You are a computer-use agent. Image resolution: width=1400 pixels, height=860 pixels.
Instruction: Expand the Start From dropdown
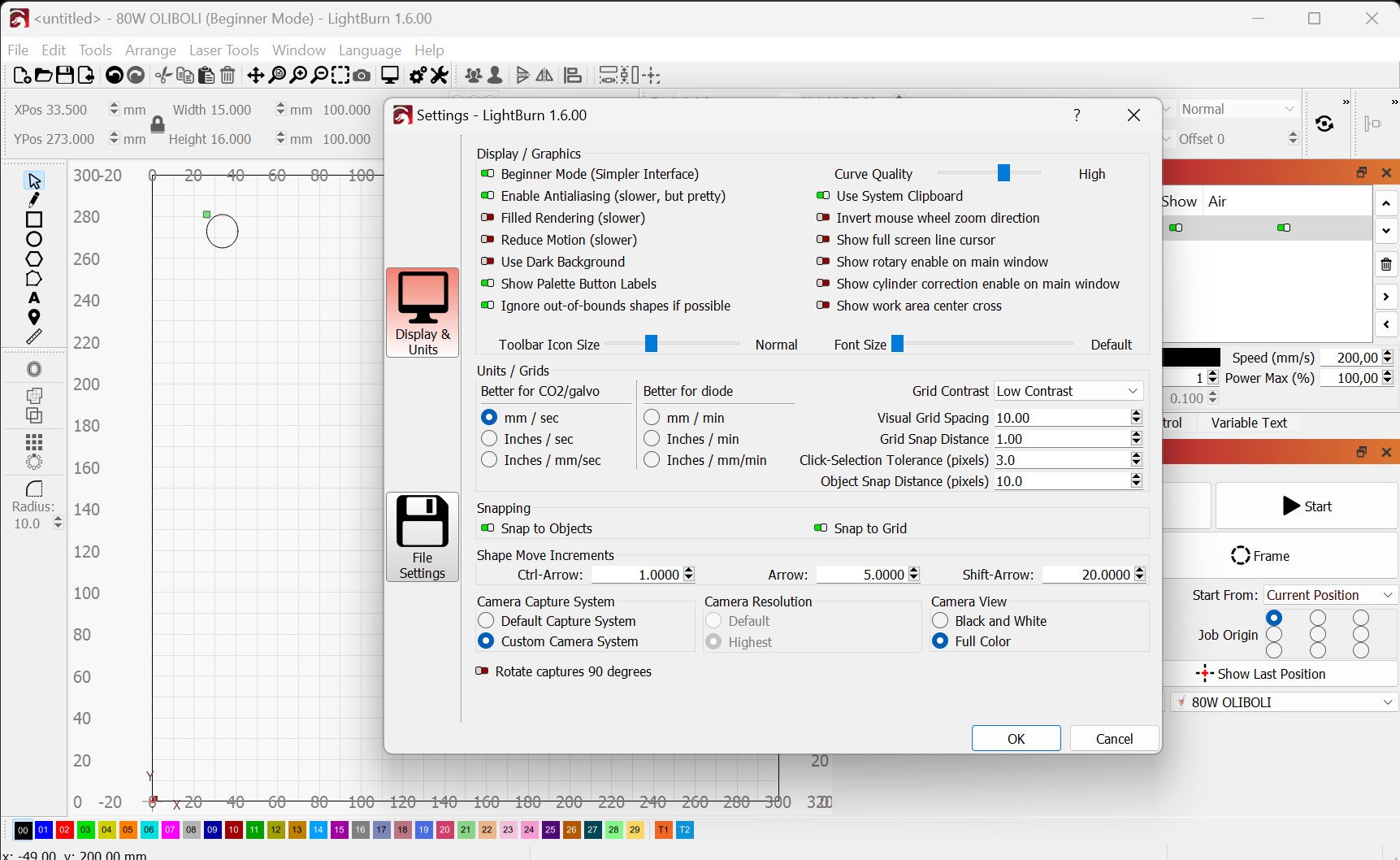1329,595
